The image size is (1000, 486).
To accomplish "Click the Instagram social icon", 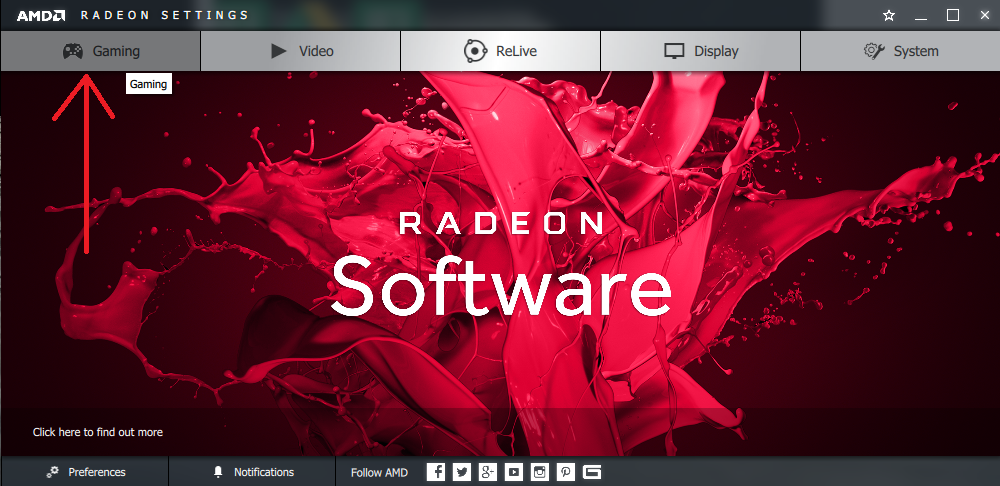I will click(540, 472).
